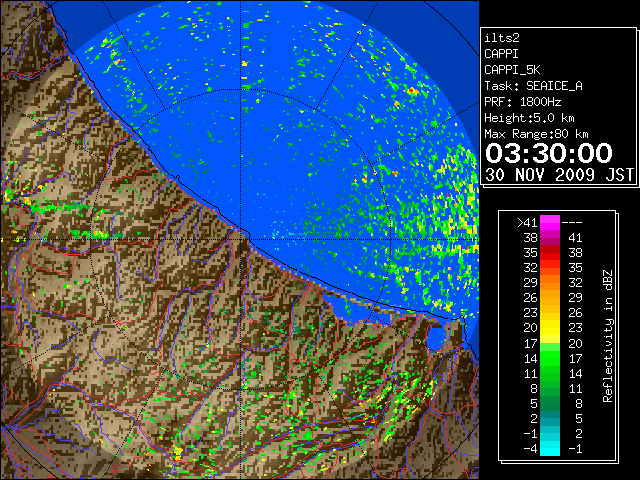Click the '20' label left of legend bar
The height and width of the screenshot is (480, 640).
pyautogui.click(x=530, y=328)
